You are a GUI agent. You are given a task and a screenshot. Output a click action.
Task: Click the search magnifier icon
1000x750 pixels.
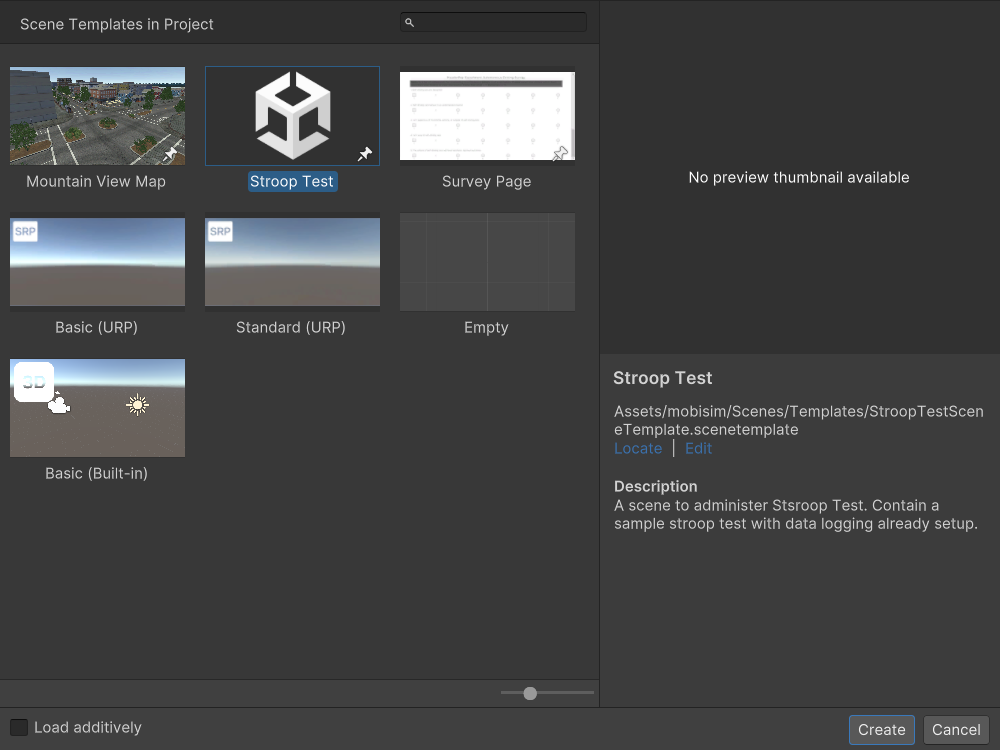pos(409,23)
